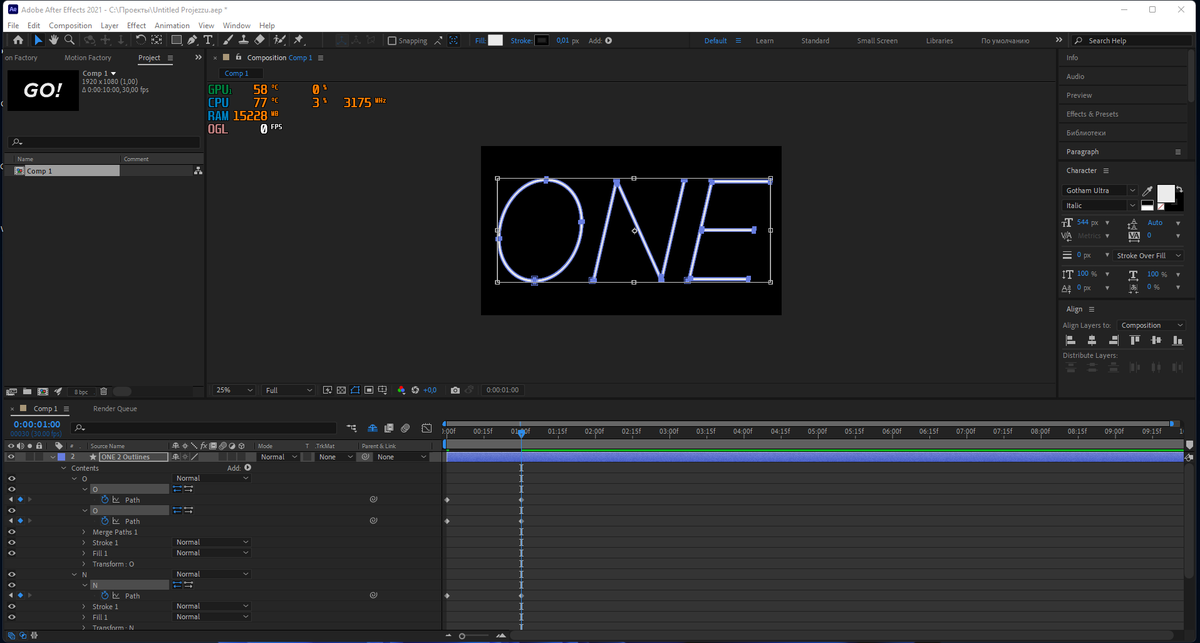Open the Show Channel color icon
Screen dimensions: 1200x643
pyautogui.click(x=402, y=390)
